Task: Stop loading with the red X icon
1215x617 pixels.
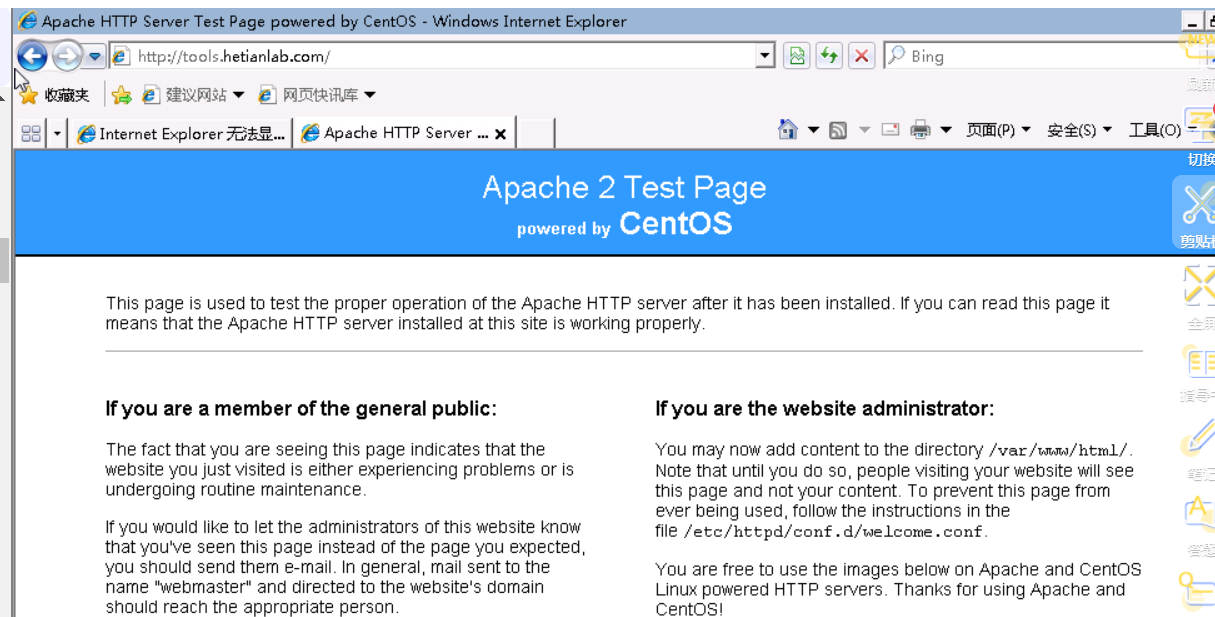Action: pyautogui.click(x=861, y=56)
